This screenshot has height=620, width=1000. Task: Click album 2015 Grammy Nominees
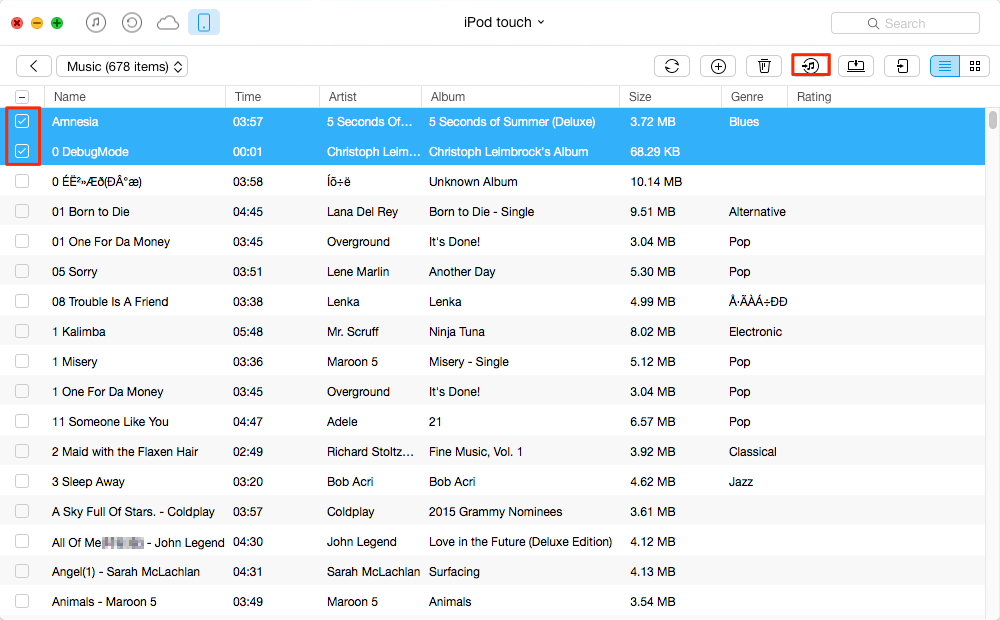coord(496,512)
